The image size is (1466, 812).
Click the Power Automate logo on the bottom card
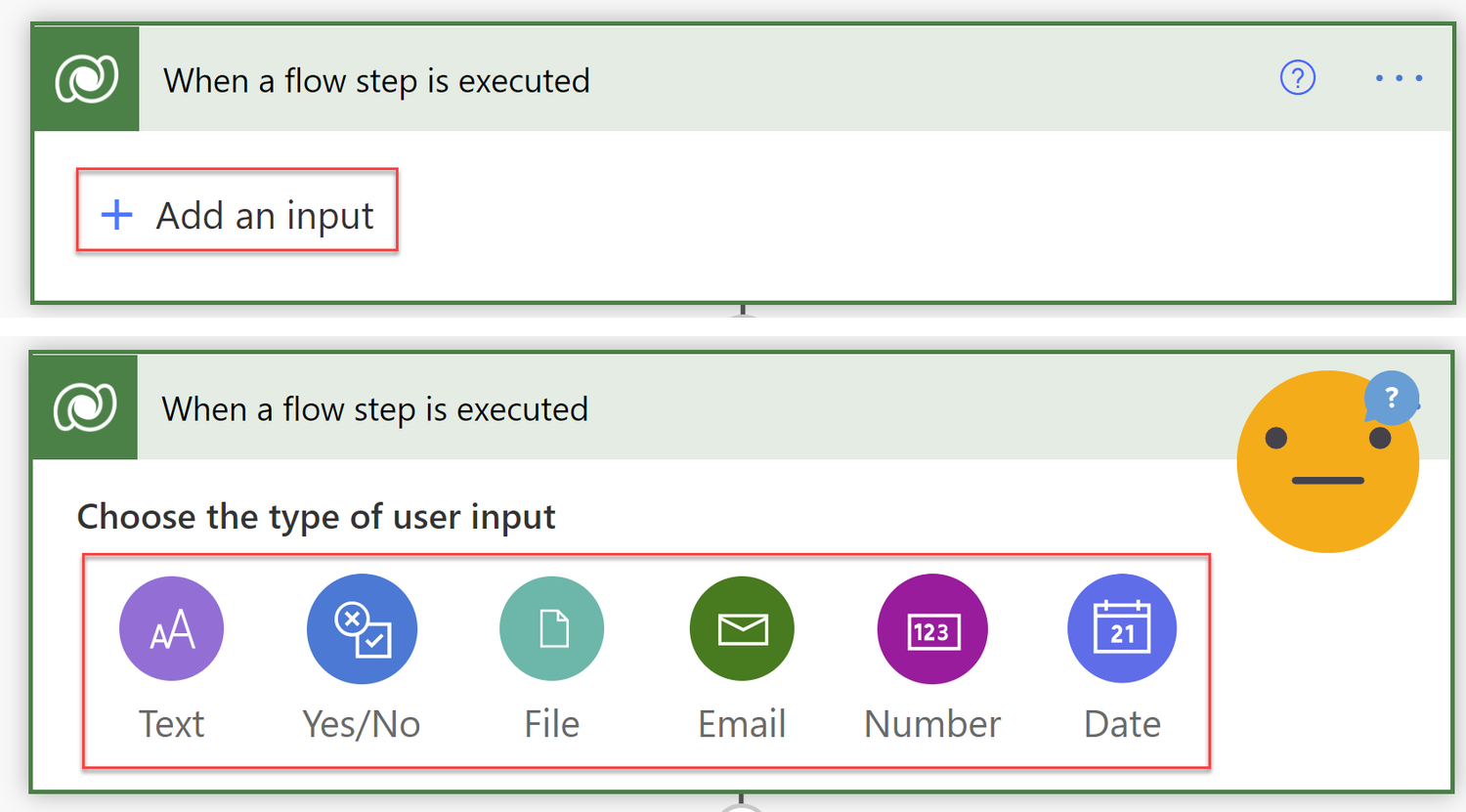[x=85, y=407]
